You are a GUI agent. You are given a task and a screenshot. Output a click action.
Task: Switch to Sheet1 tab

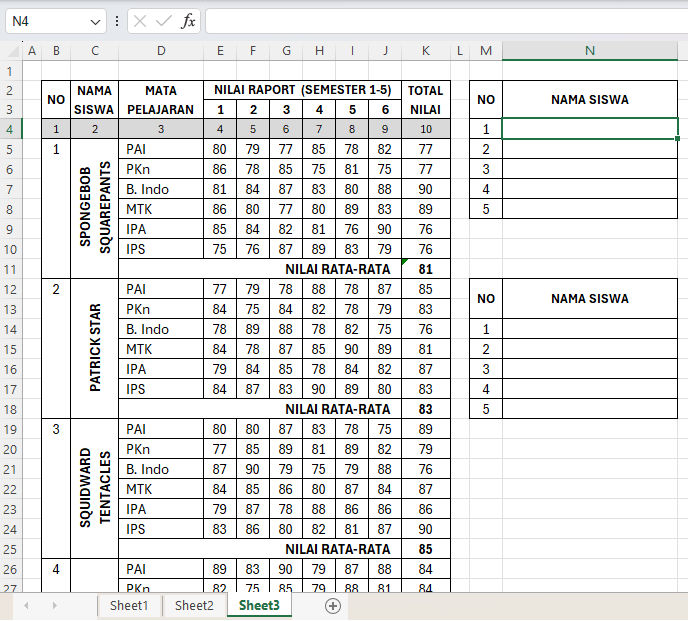click(129, 606)
